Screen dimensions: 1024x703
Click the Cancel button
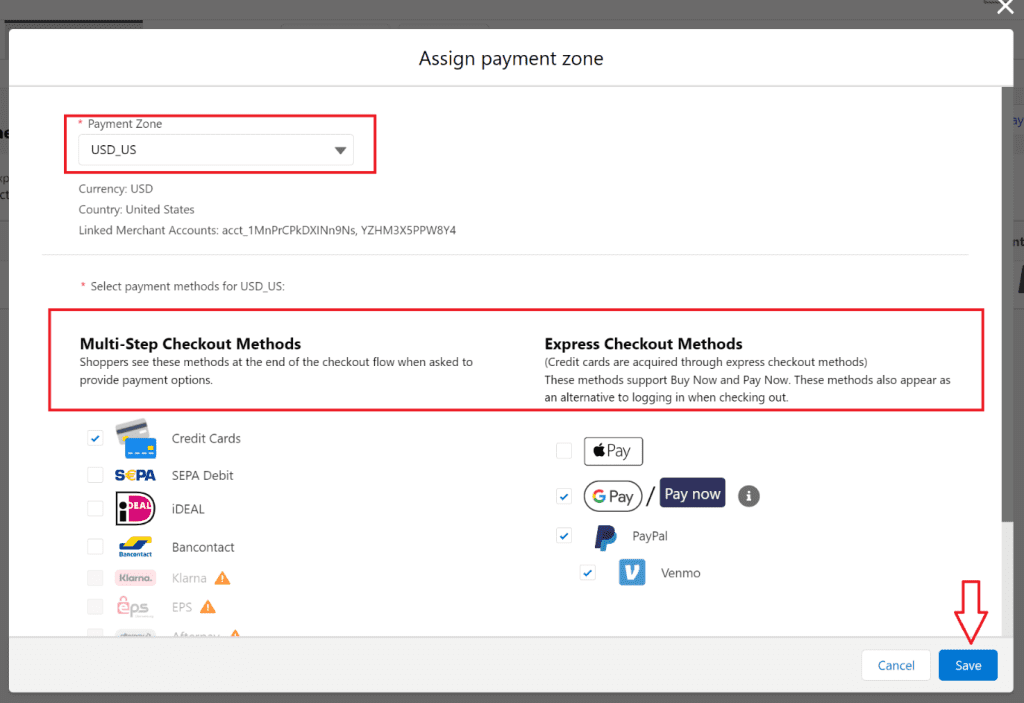point(896,665)
